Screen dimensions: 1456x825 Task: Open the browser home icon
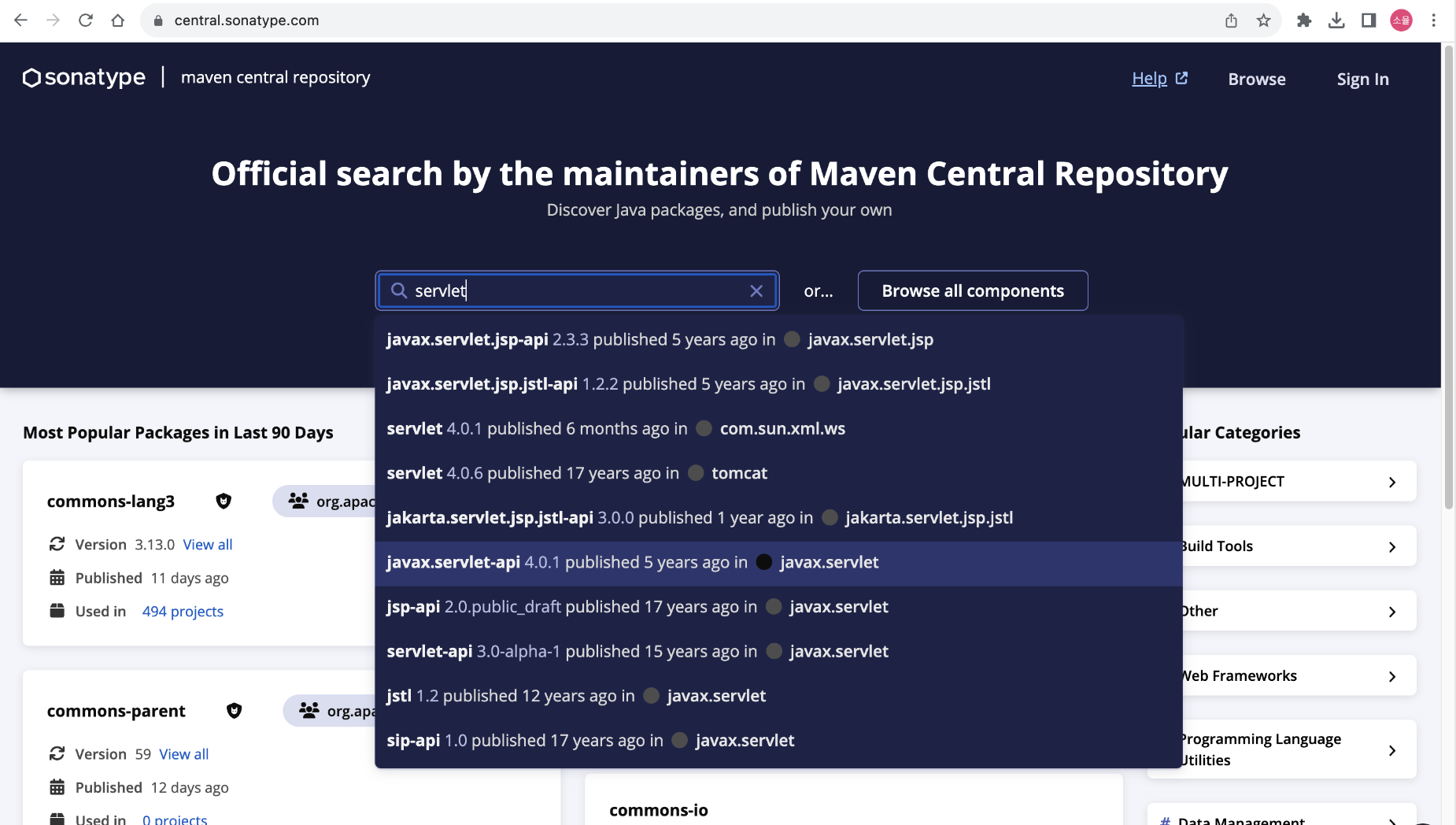118,20
